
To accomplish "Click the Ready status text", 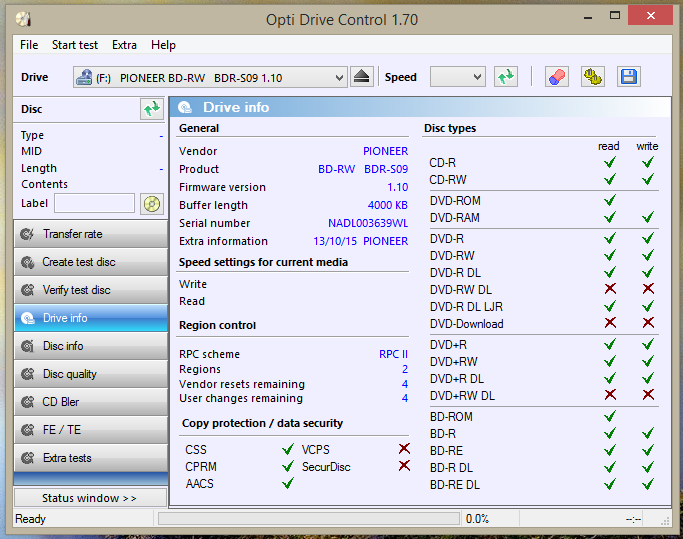I will click(30, 519).
